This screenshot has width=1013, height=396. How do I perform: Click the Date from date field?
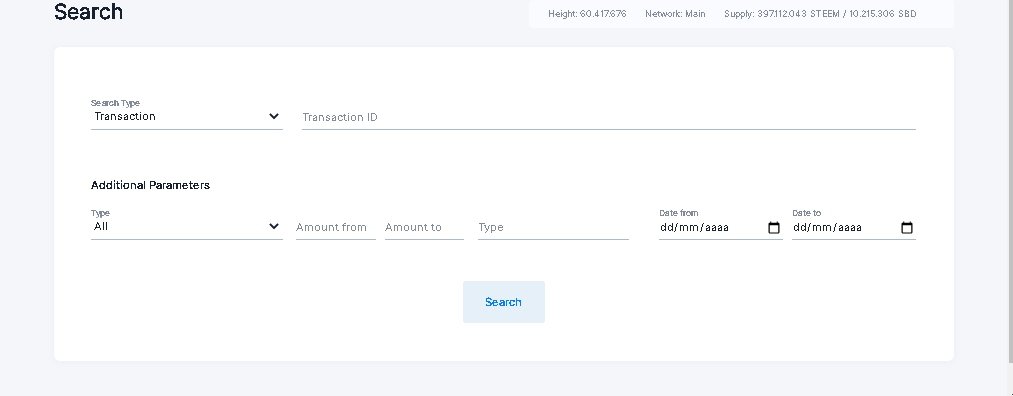[x=720, y=227]
